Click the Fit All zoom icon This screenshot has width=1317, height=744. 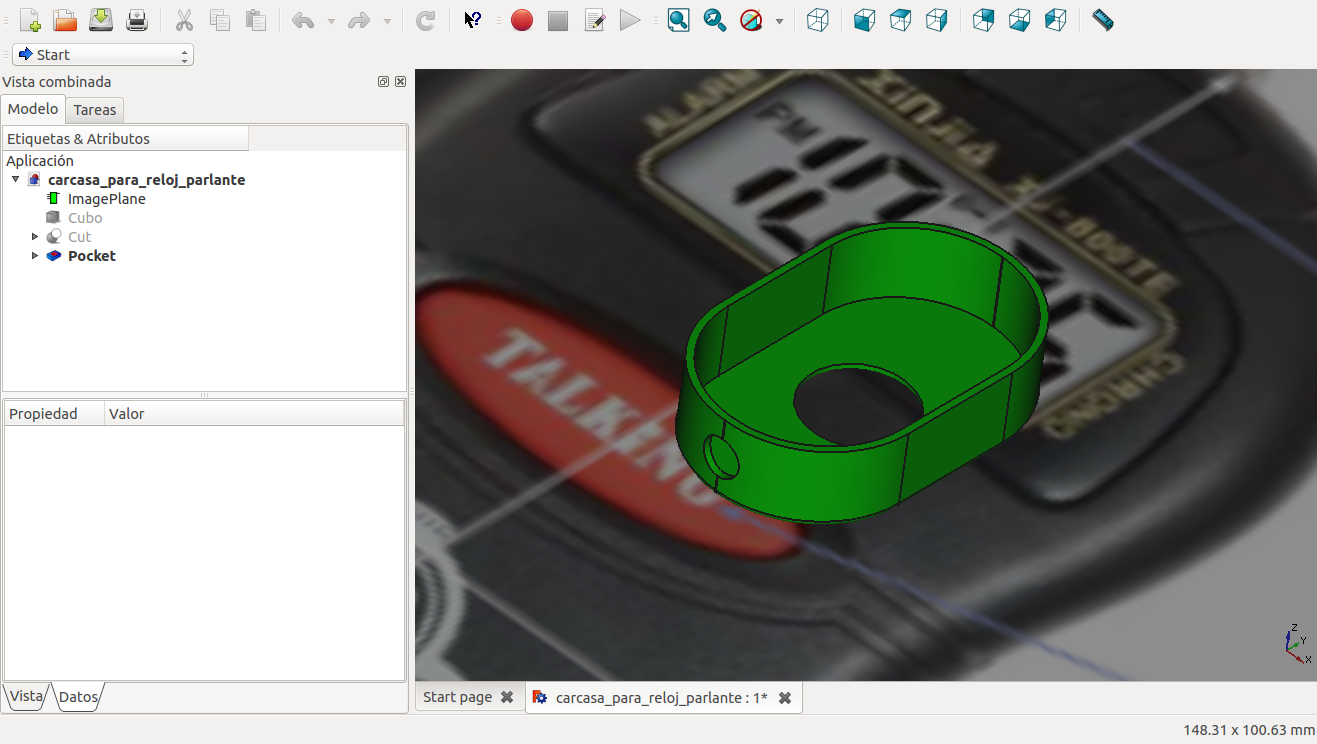pyautogui.click(x=678, y=20)
